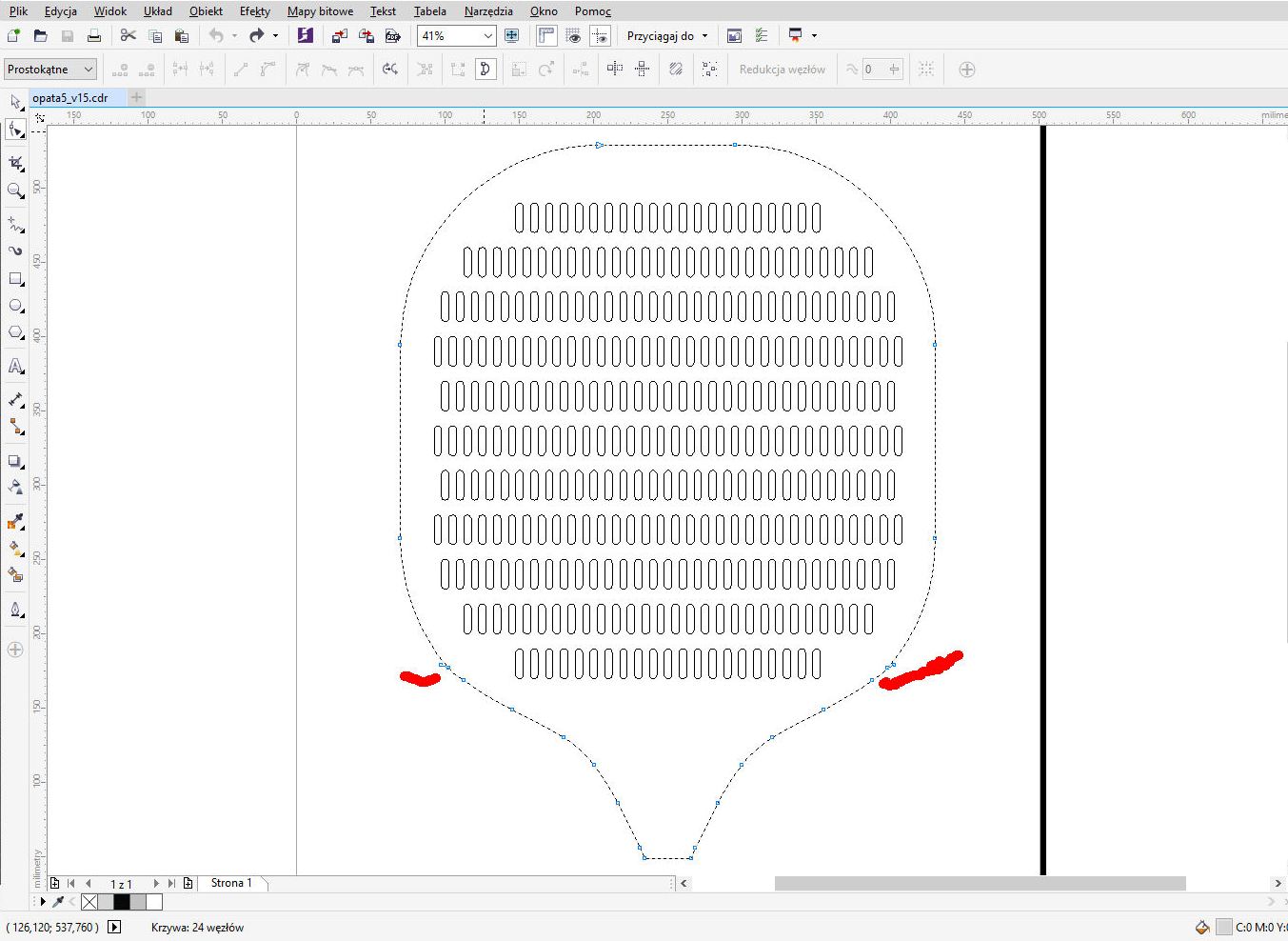1288x941 pixels.
Task: Toggle show grid button
Action: point(573,36)
